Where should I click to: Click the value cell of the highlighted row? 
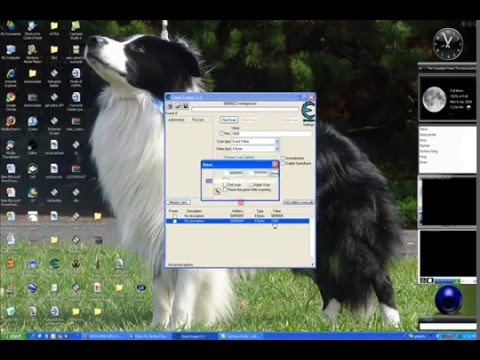(x=275, y=221)
